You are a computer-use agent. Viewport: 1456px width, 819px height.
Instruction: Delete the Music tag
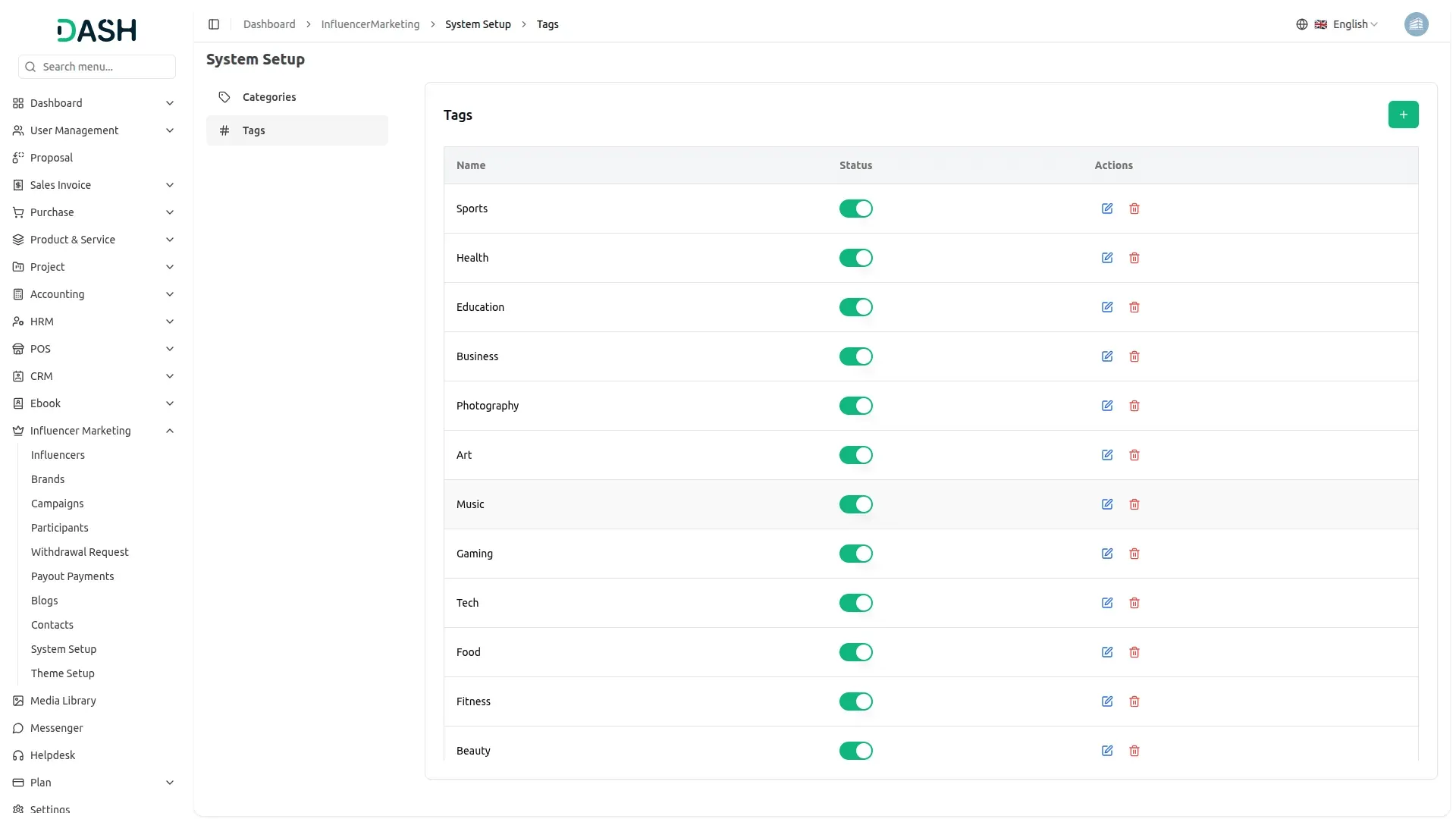[1134, 504]
